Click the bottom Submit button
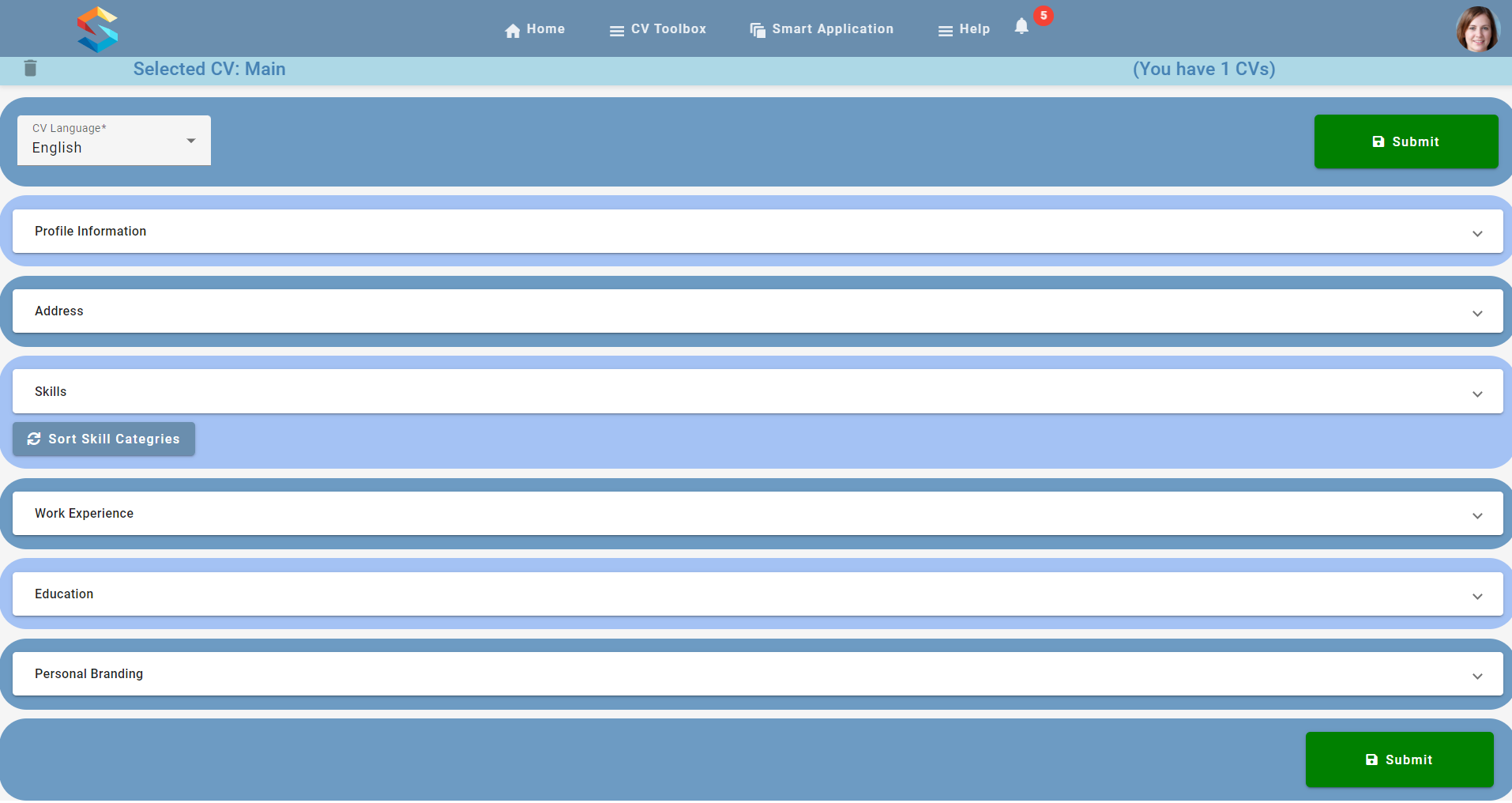Image resolution: width=1512 pixels, height=803 pixels. (1399, 760)
